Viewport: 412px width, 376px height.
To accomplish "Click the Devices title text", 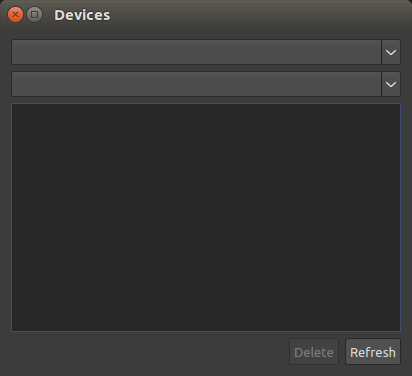I will pos(82,15).
